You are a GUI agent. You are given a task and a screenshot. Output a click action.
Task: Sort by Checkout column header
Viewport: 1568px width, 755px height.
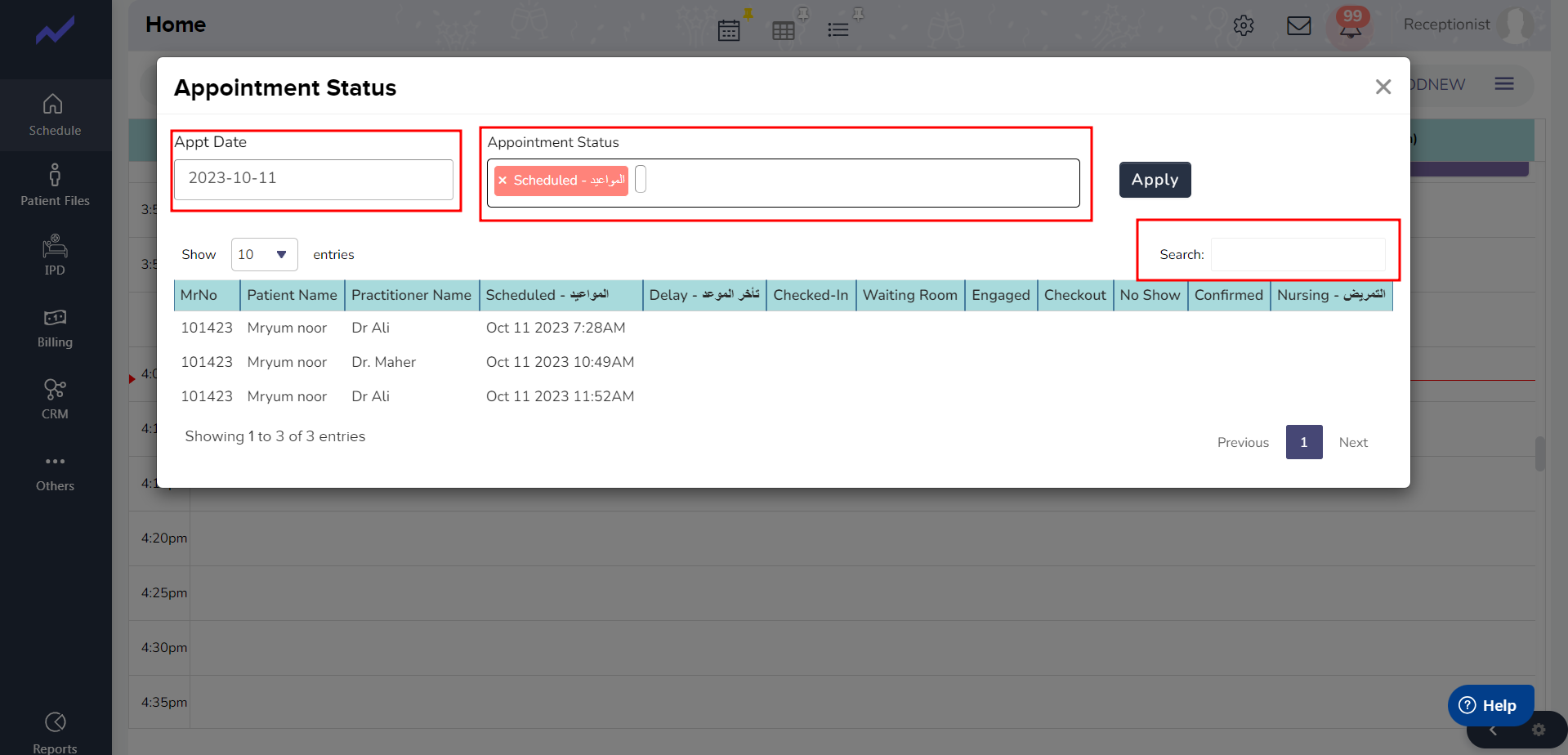click(1075, 295)
